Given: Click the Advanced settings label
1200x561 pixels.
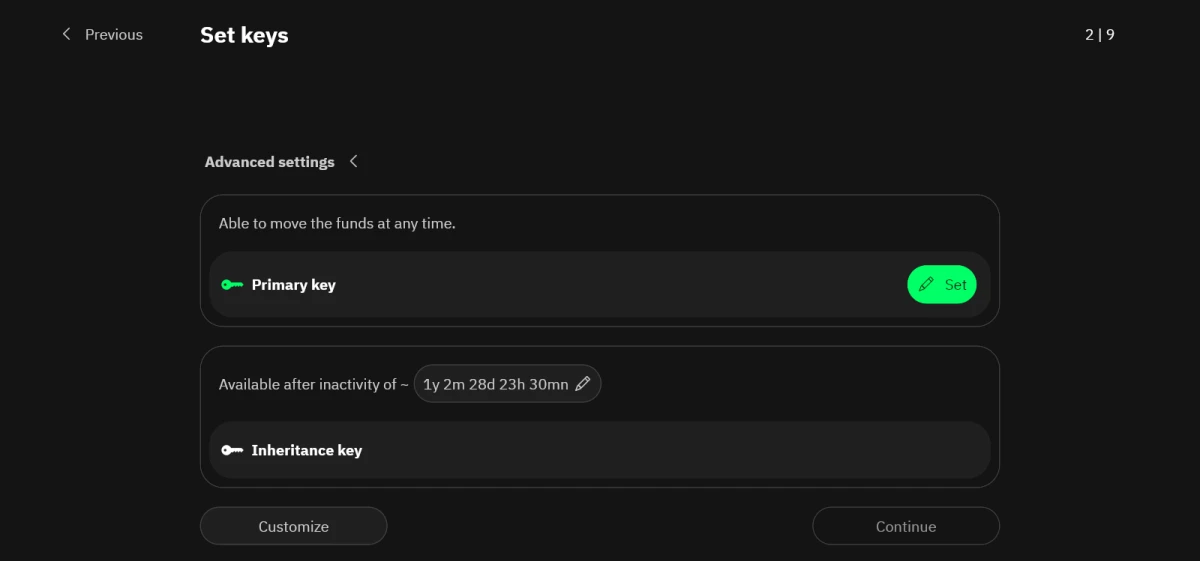Looking at the screenshot, I should [x=269, y=162].
